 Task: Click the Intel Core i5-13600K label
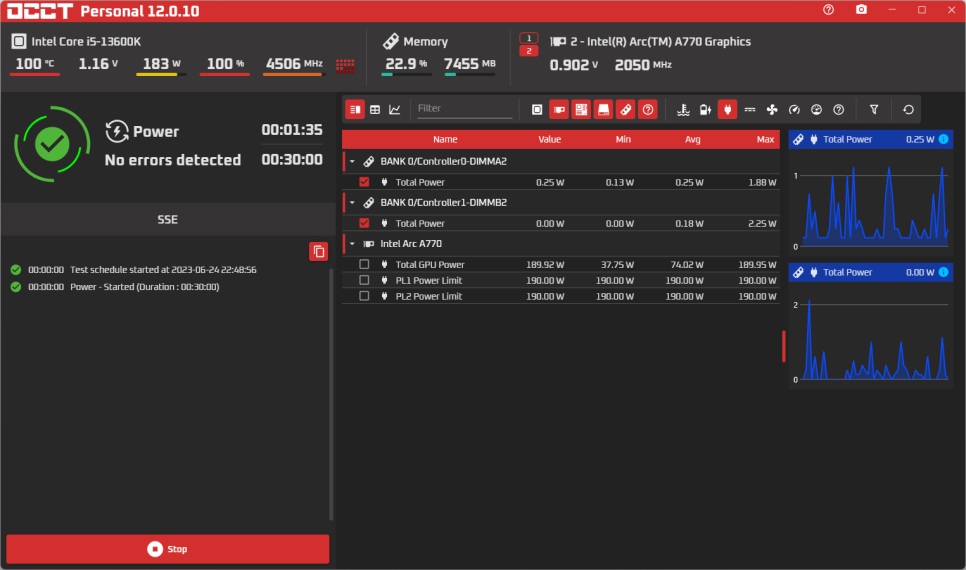coord(86,41)
